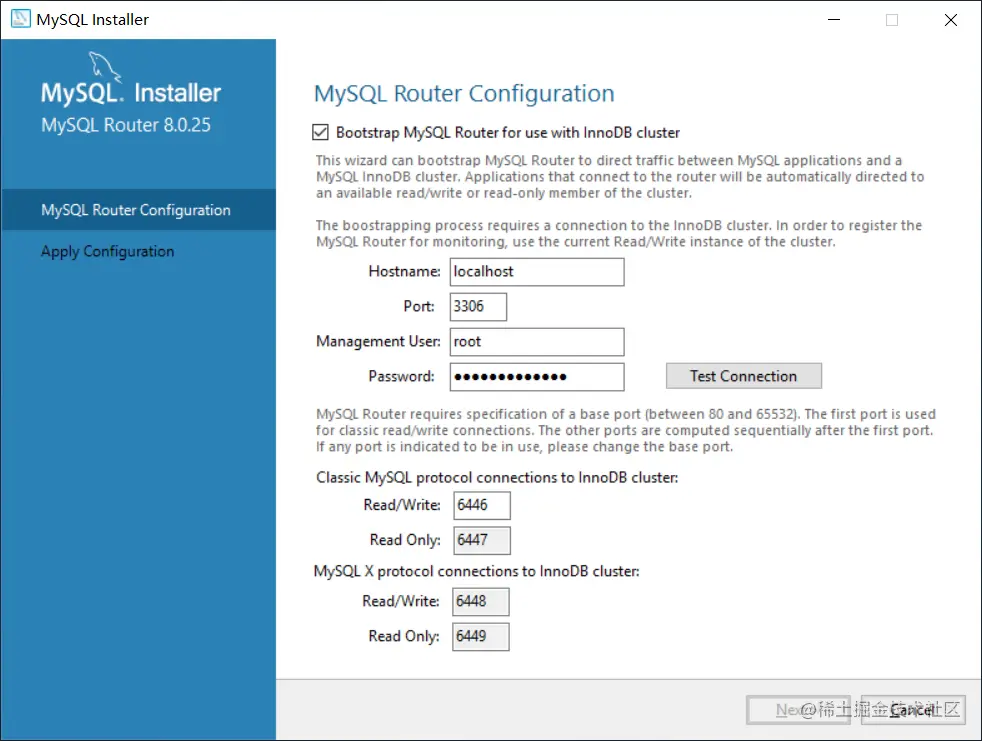Screen dimensions: 982x741
Task: Toggle Bootstrap MySQL Router for InnoDB cluster checkbox
Action: pyautogui.click(x=320, y=132)
